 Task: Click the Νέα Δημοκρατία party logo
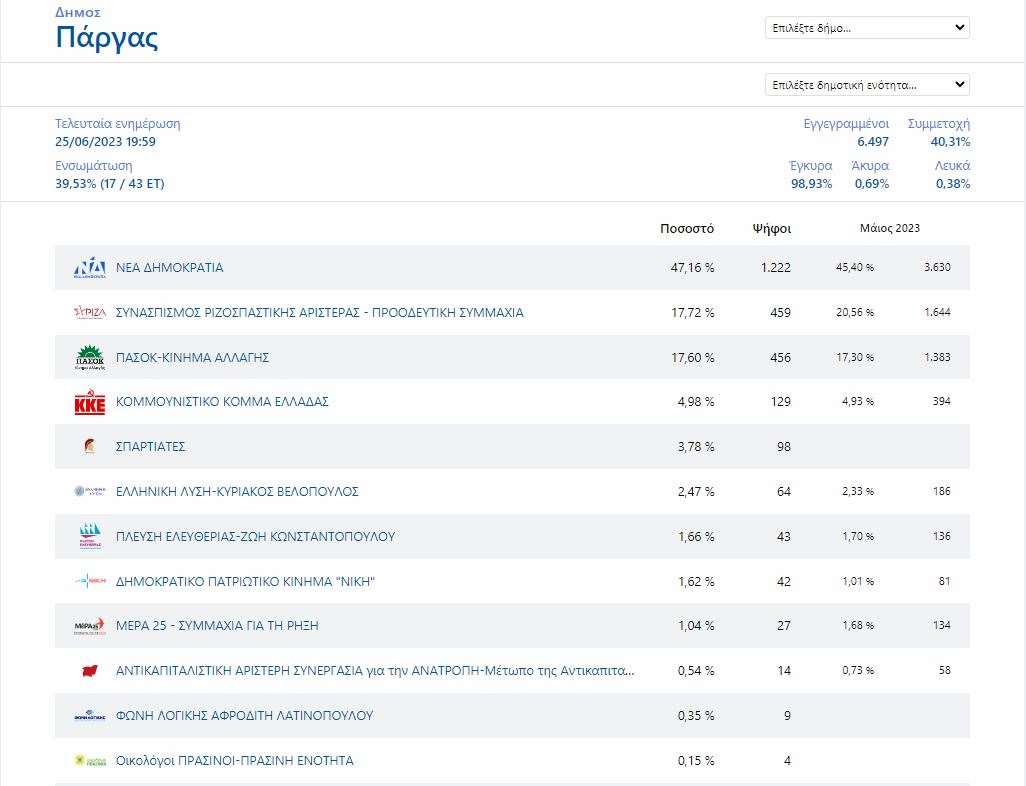[x=90, y=268]
